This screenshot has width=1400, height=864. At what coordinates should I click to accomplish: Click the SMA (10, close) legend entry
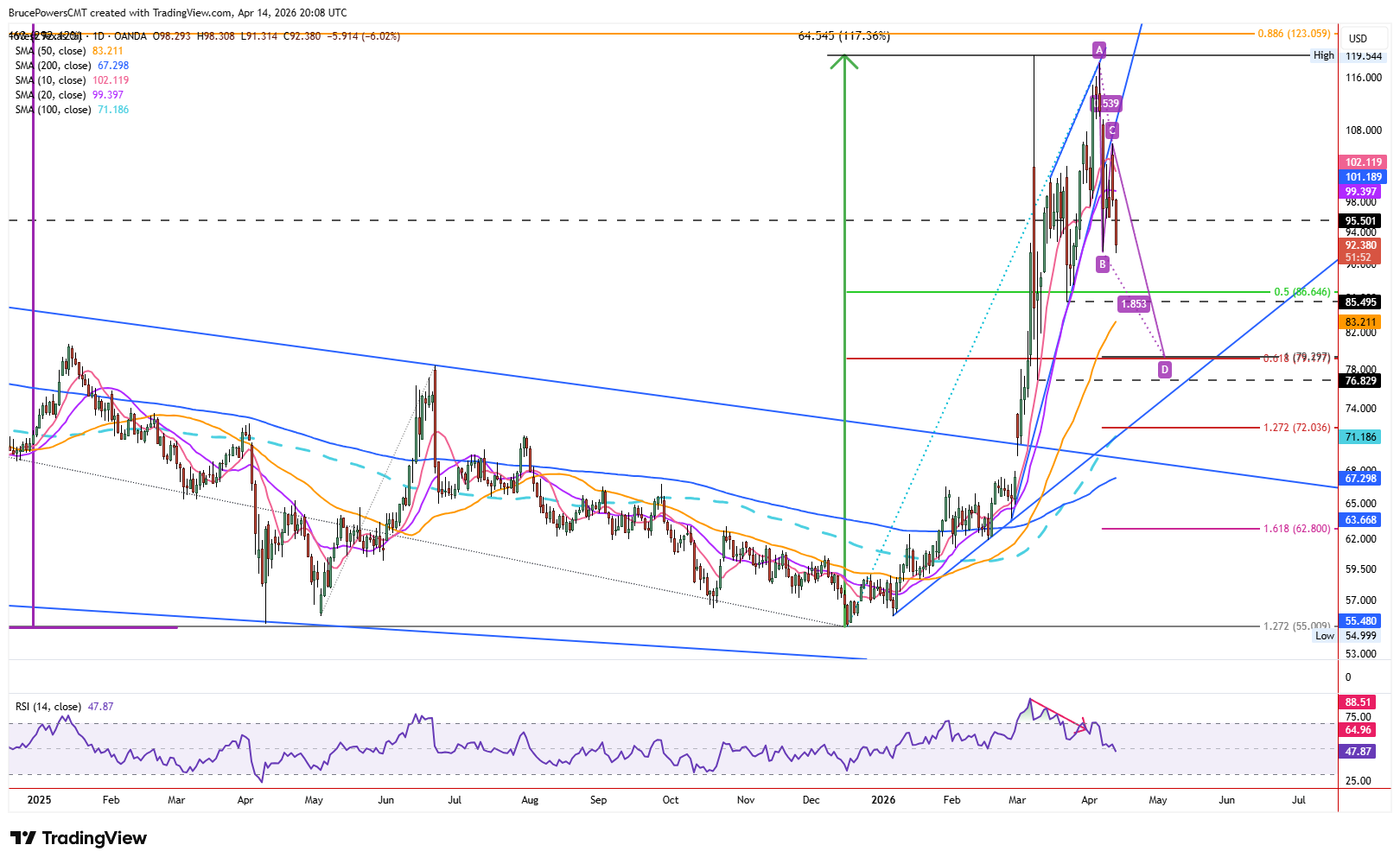coord(72,80)
